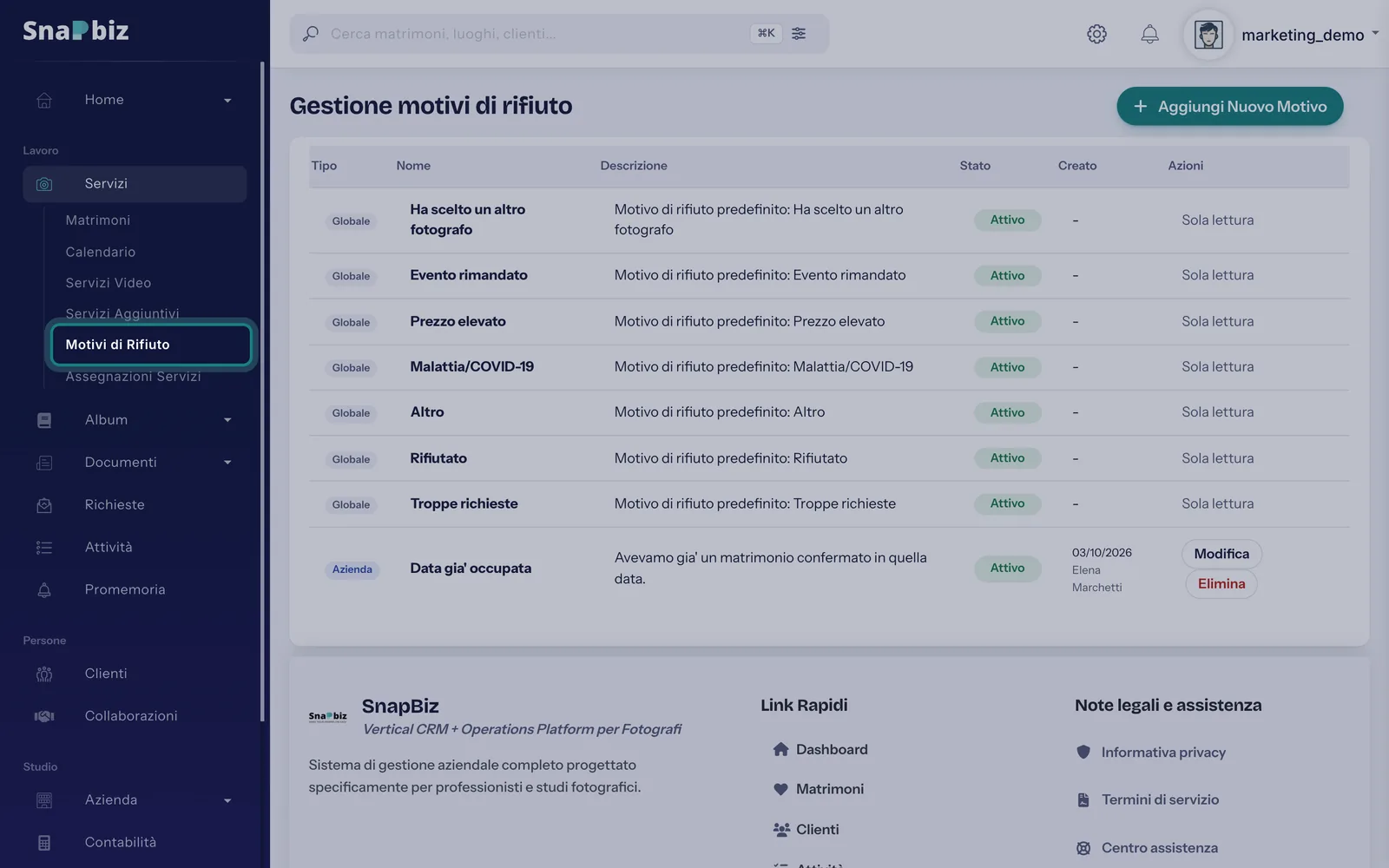Click the Richieste envelope icon
Viewport: 1389px width, 868px height.
pyautogui.click(x=44, y=505)
